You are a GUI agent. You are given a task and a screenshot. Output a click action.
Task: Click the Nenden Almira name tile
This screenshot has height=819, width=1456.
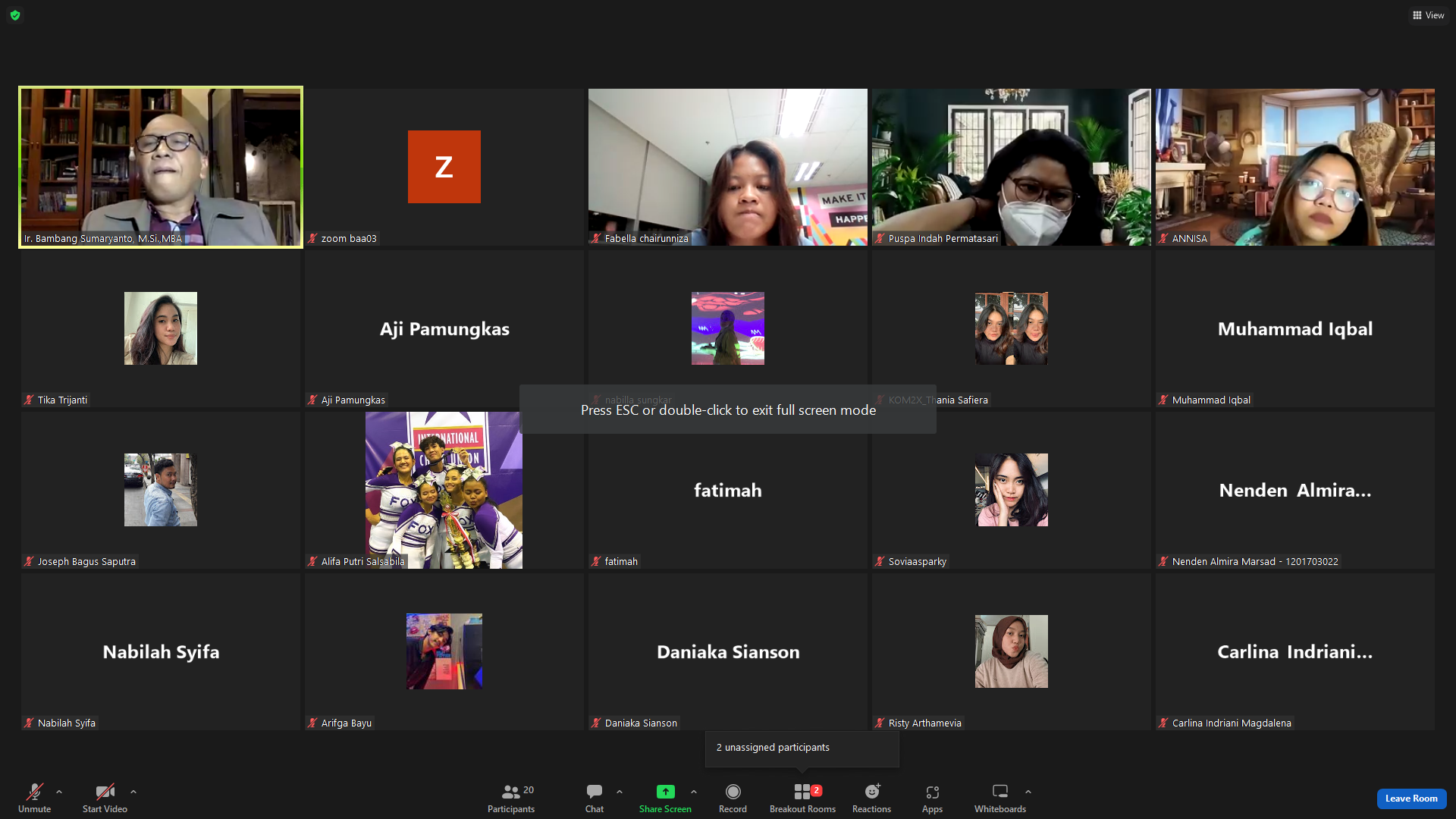click(x=1295, y=491)
